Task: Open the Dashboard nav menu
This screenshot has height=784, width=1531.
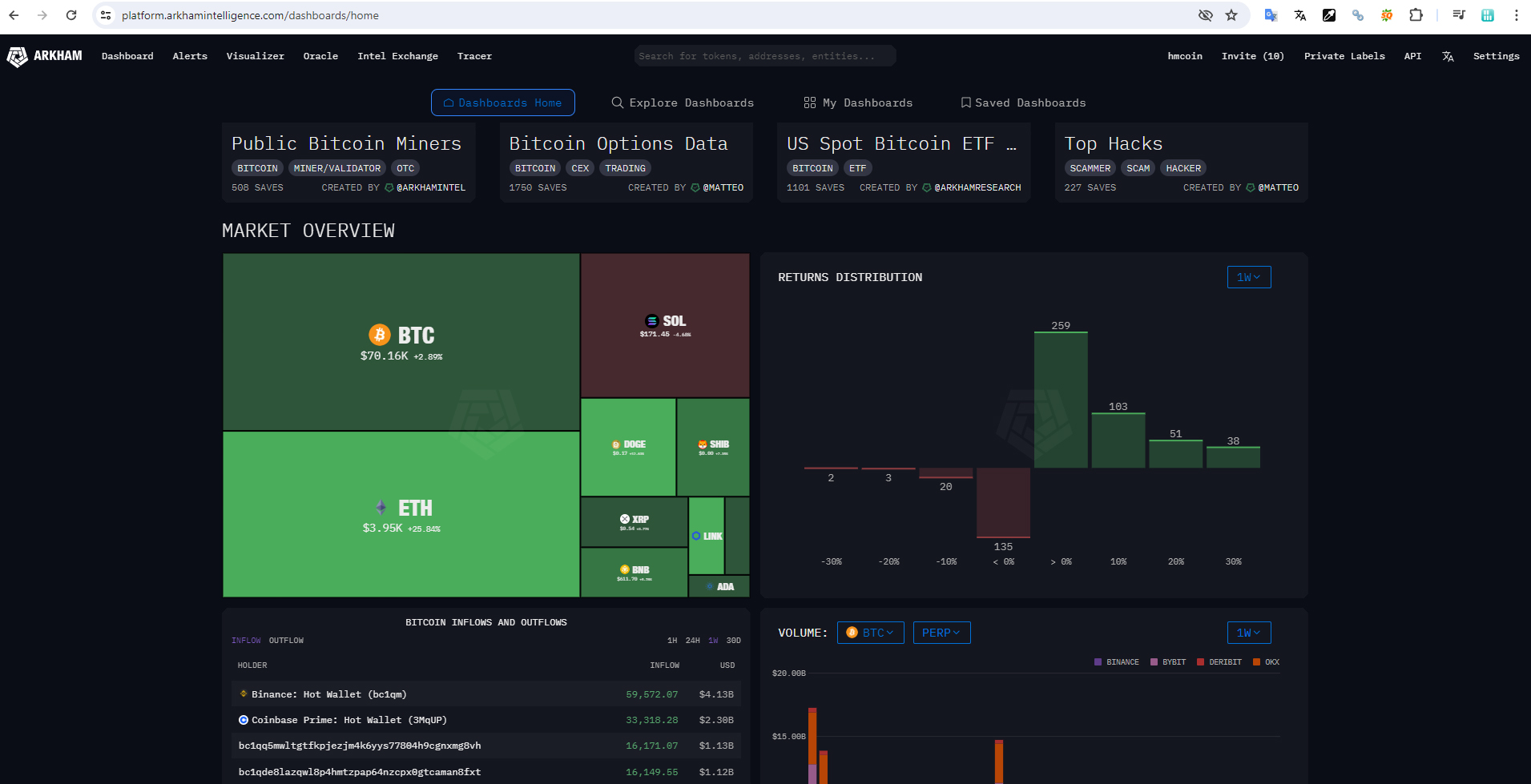Action: (127, 56)
